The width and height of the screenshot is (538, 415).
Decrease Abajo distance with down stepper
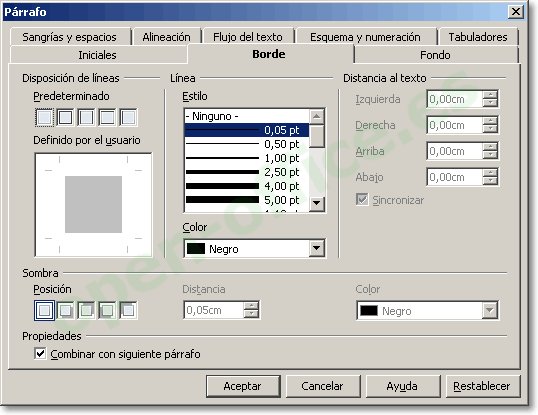[490, 181]
